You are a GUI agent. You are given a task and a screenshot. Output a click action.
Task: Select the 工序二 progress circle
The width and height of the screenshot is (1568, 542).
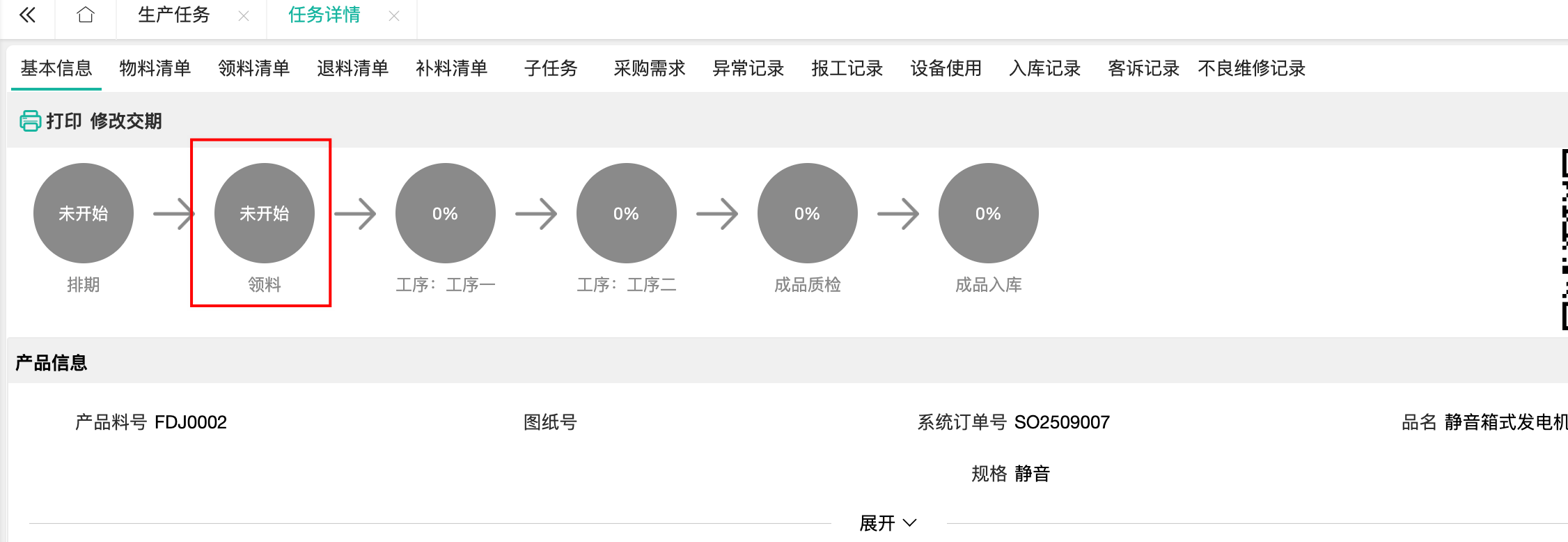[627, 213]
